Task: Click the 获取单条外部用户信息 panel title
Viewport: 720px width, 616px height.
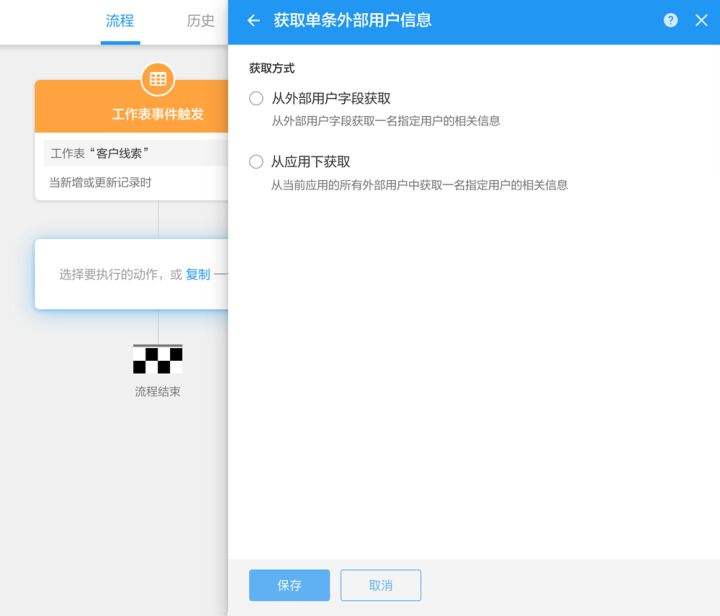Action: click(x=353, y=20)
